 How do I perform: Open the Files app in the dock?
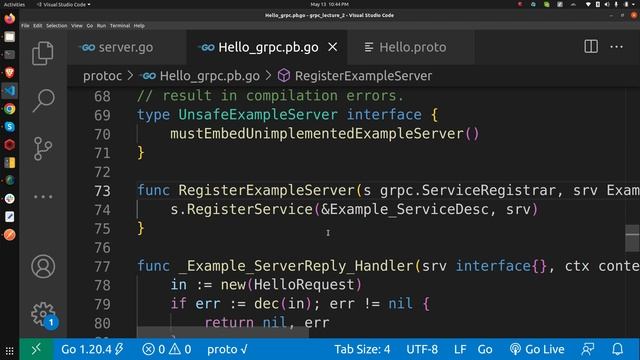point(10,37)
